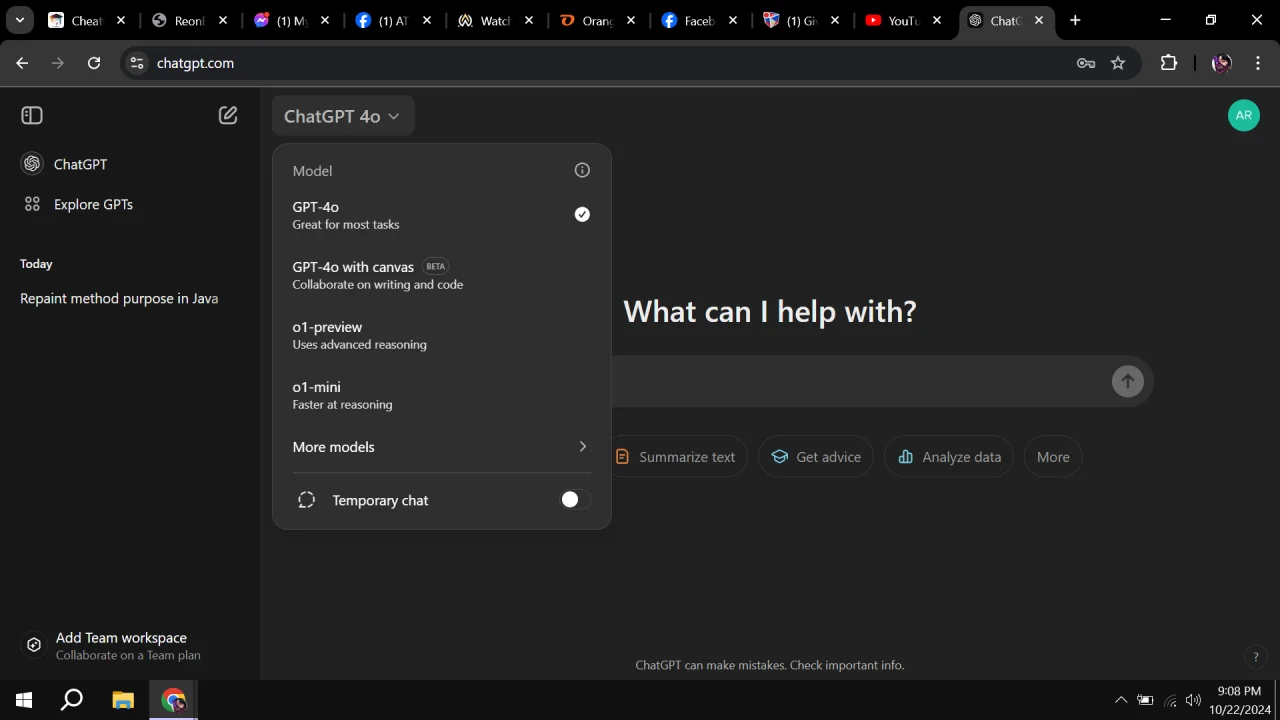Reload the page

[94, 63]
